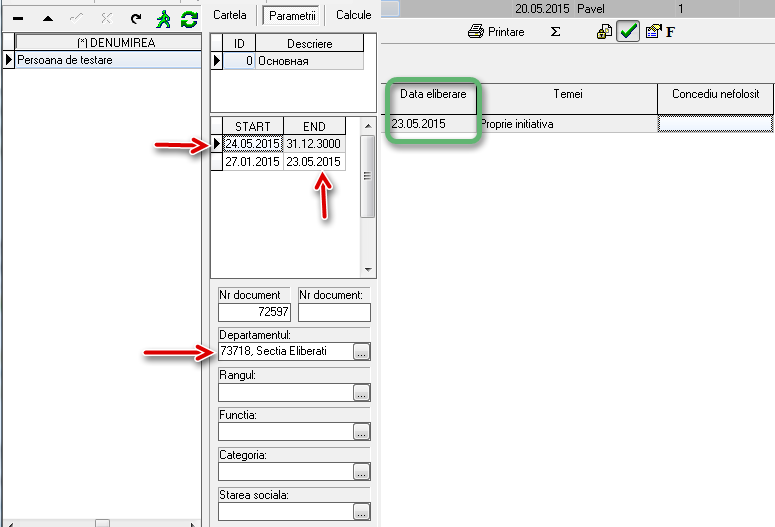Click the up-arrow edit record icon
Viewport: 775px width, 527px height.
(48, 19)
